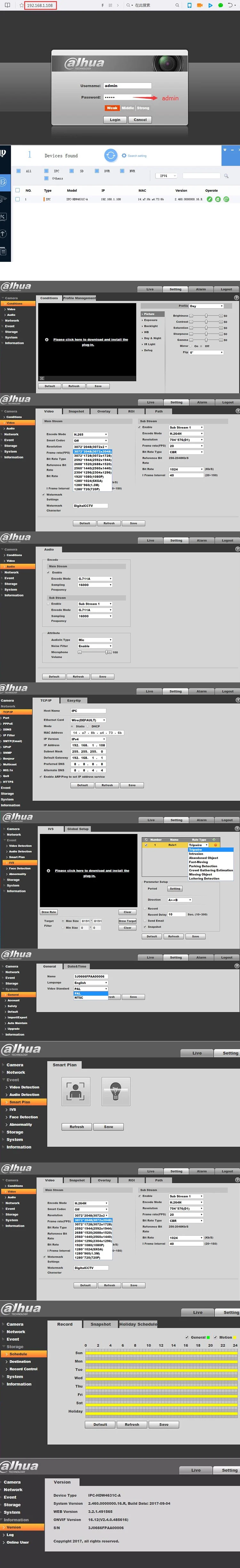Click the Draw Rule button

49,912
